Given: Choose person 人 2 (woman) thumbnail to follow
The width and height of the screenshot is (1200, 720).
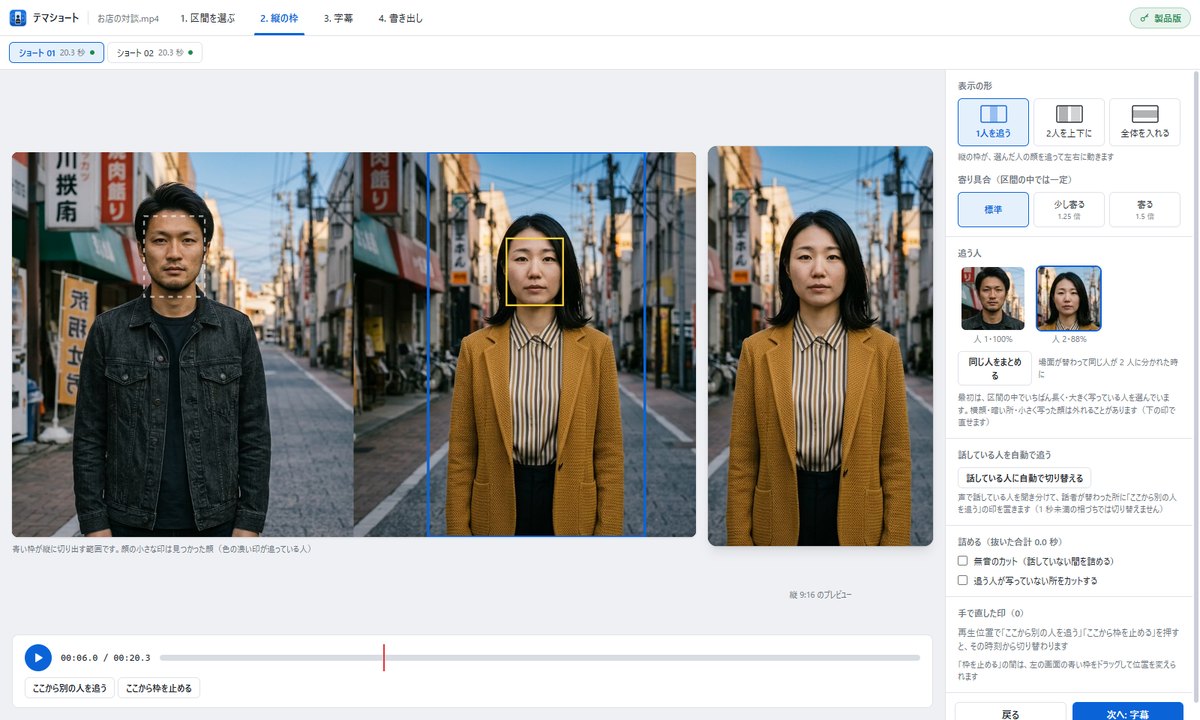Looking at the screenshot, I should pyautogui.click(x=1069, y=298).
